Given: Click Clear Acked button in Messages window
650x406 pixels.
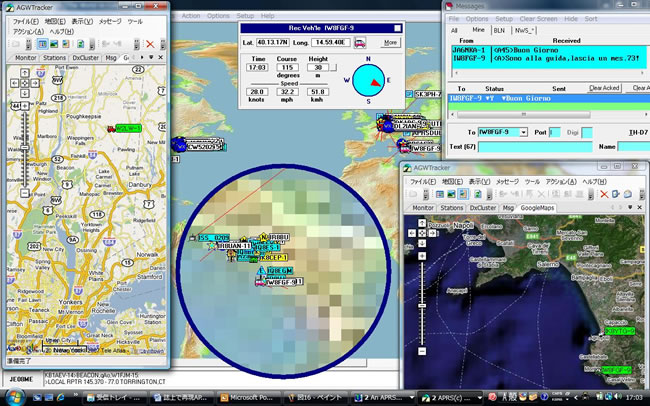Looking at the screenshot, I should (x=604, y=88).
